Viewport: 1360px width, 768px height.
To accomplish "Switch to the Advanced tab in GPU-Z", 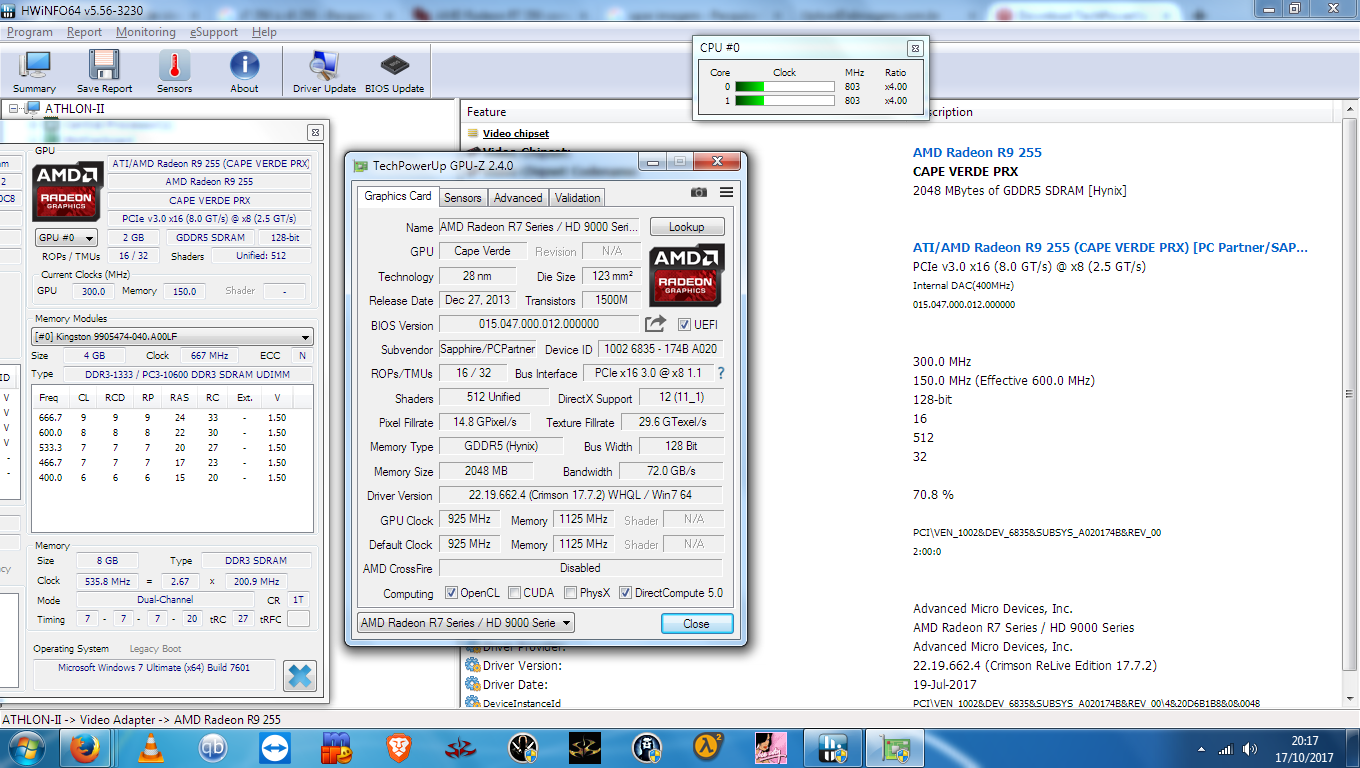I will pyautogui.click(x=518, y=198).
